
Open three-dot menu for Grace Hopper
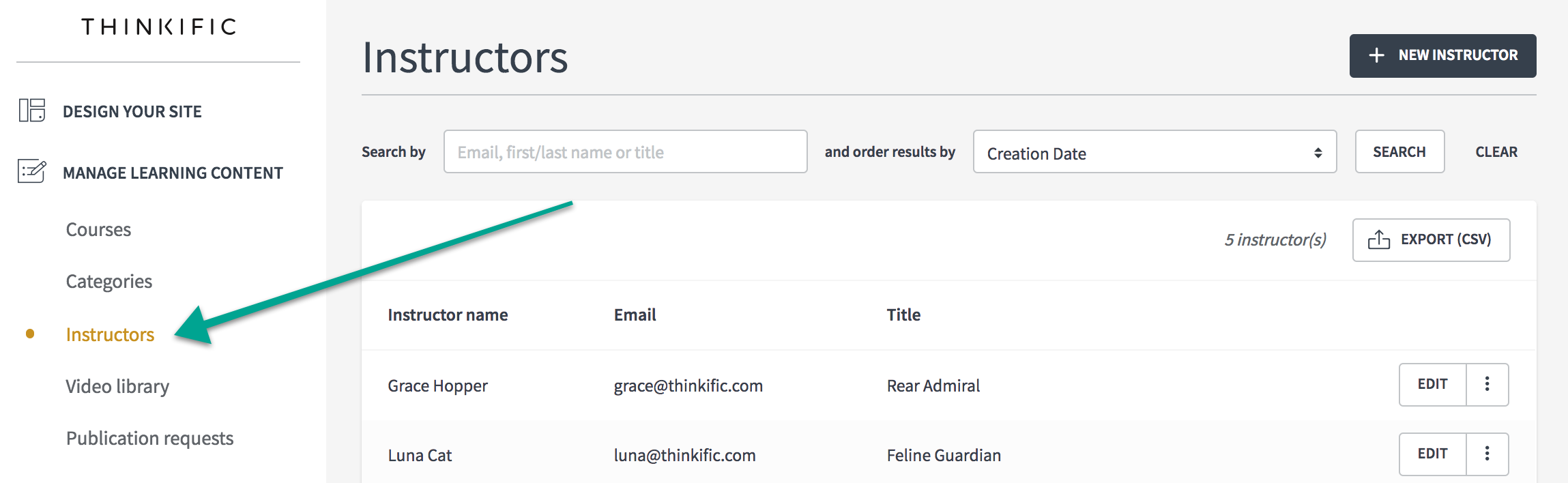point(1487,384)
